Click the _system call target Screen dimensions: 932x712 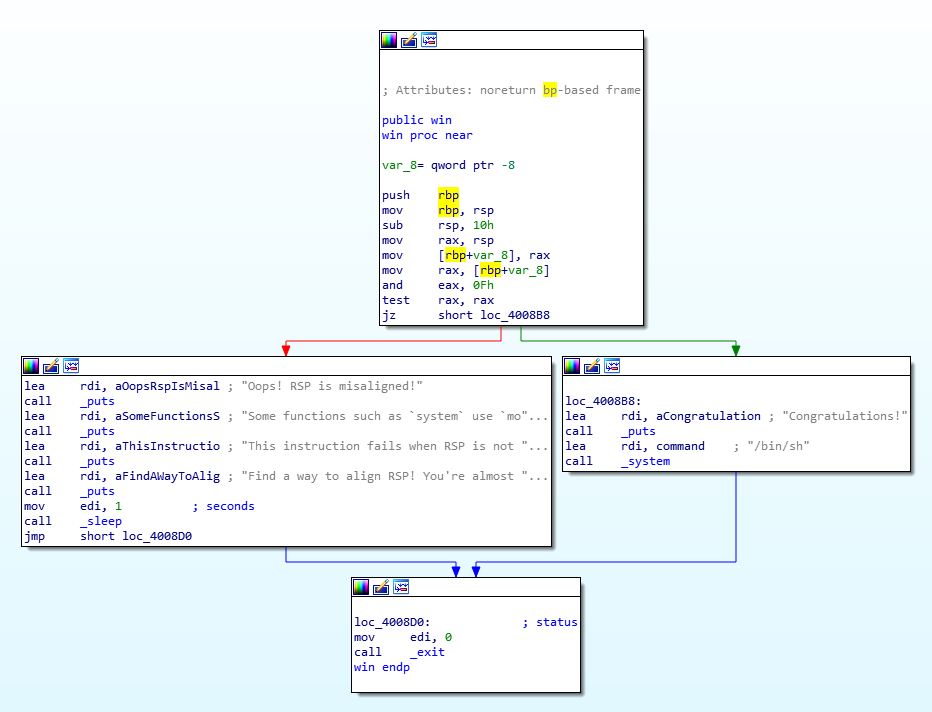[x=646, y=461]
